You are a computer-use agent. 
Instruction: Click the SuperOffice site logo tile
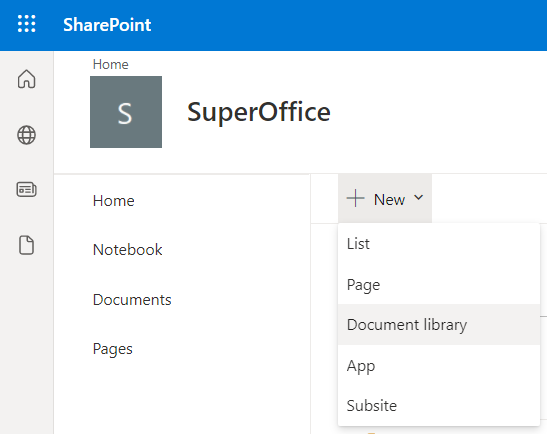[x=126, y=112]
